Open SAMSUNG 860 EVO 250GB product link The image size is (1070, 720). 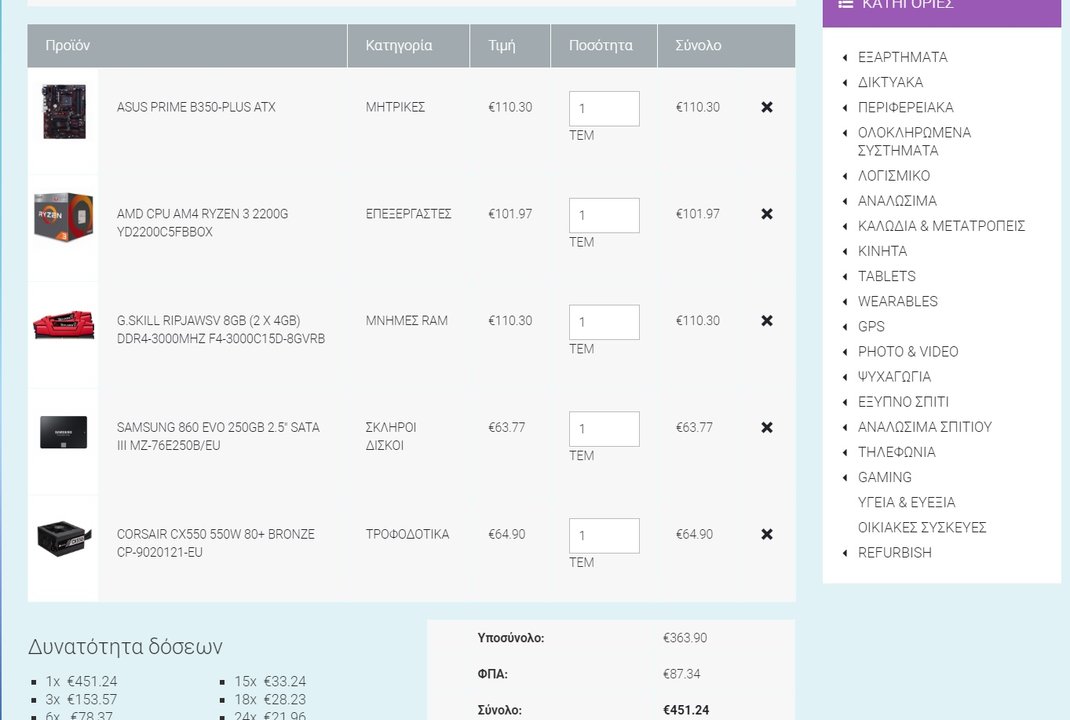[218, 436]
